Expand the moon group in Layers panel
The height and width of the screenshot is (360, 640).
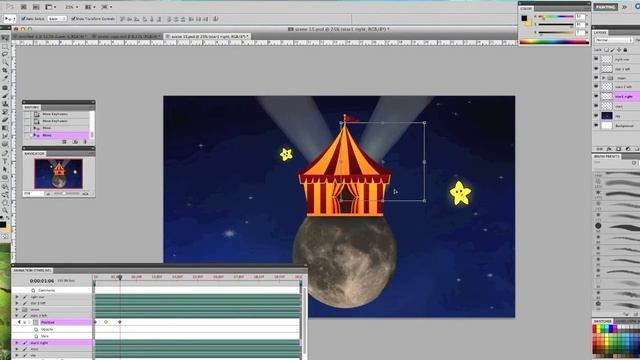point(604,78)
